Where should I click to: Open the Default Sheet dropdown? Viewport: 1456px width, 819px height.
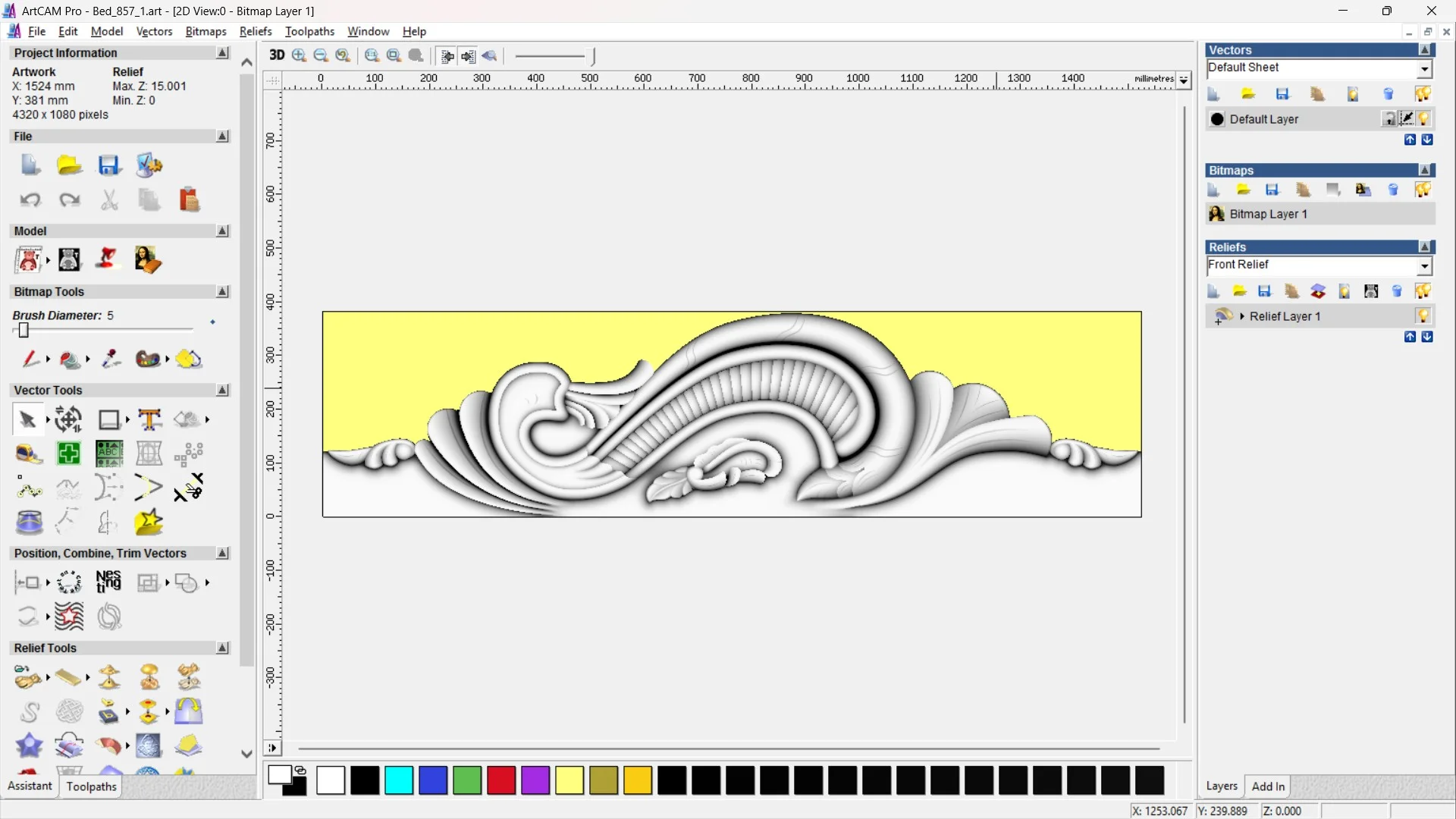click(1424, 69)
